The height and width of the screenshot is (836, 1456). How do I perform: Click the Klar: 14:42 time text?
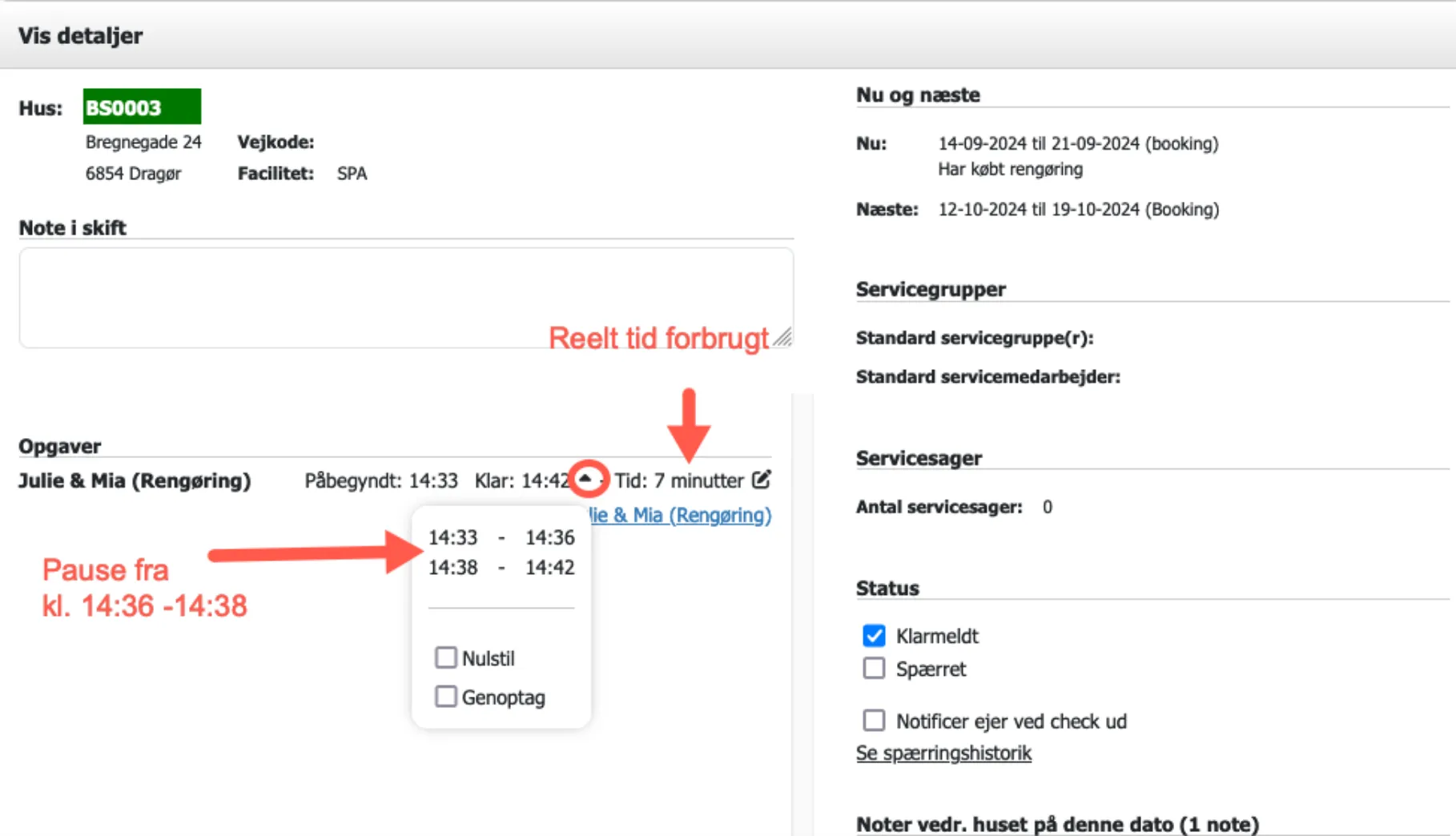tap(525, 480)
